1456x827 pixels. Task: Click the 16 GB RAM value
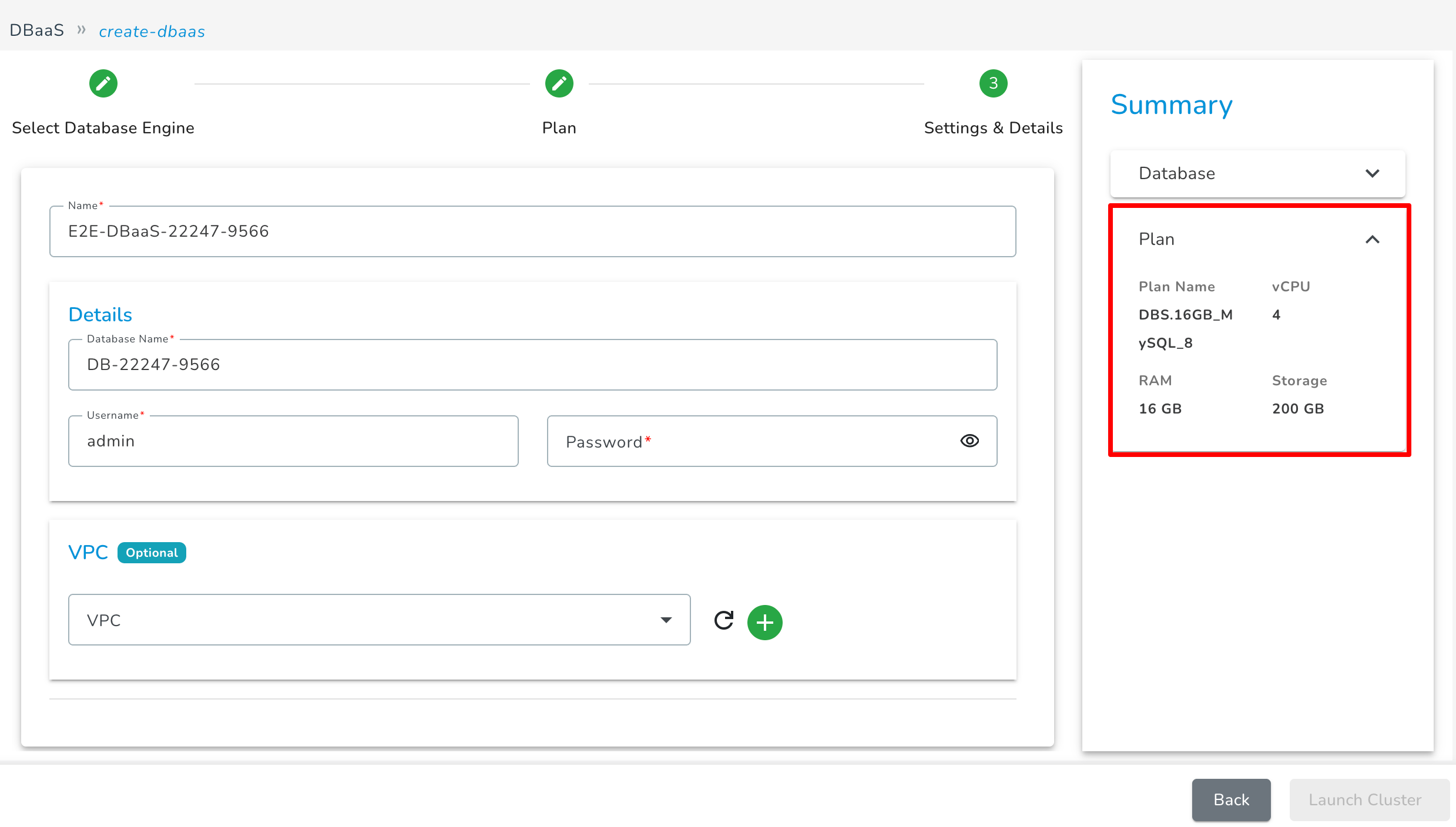[1160, 409]
